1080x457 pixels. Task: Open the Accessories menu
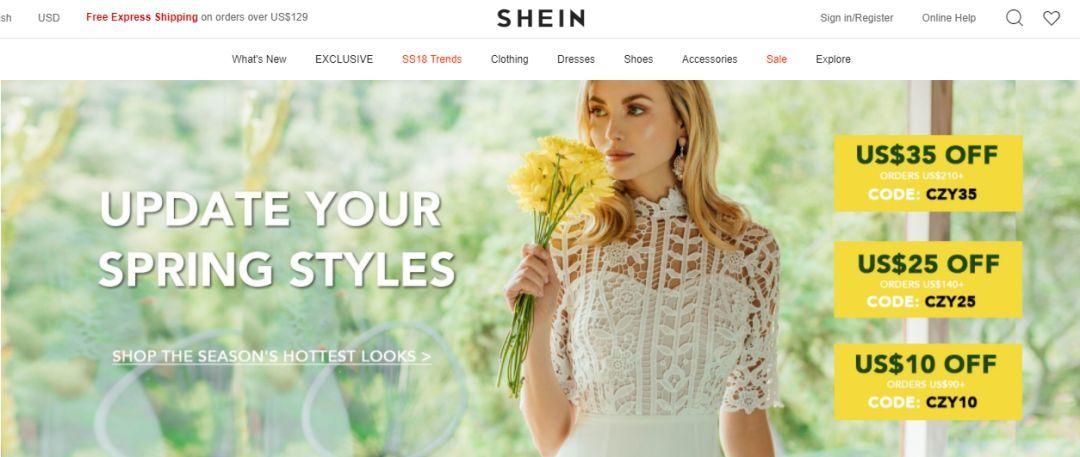tap(709, 59)
